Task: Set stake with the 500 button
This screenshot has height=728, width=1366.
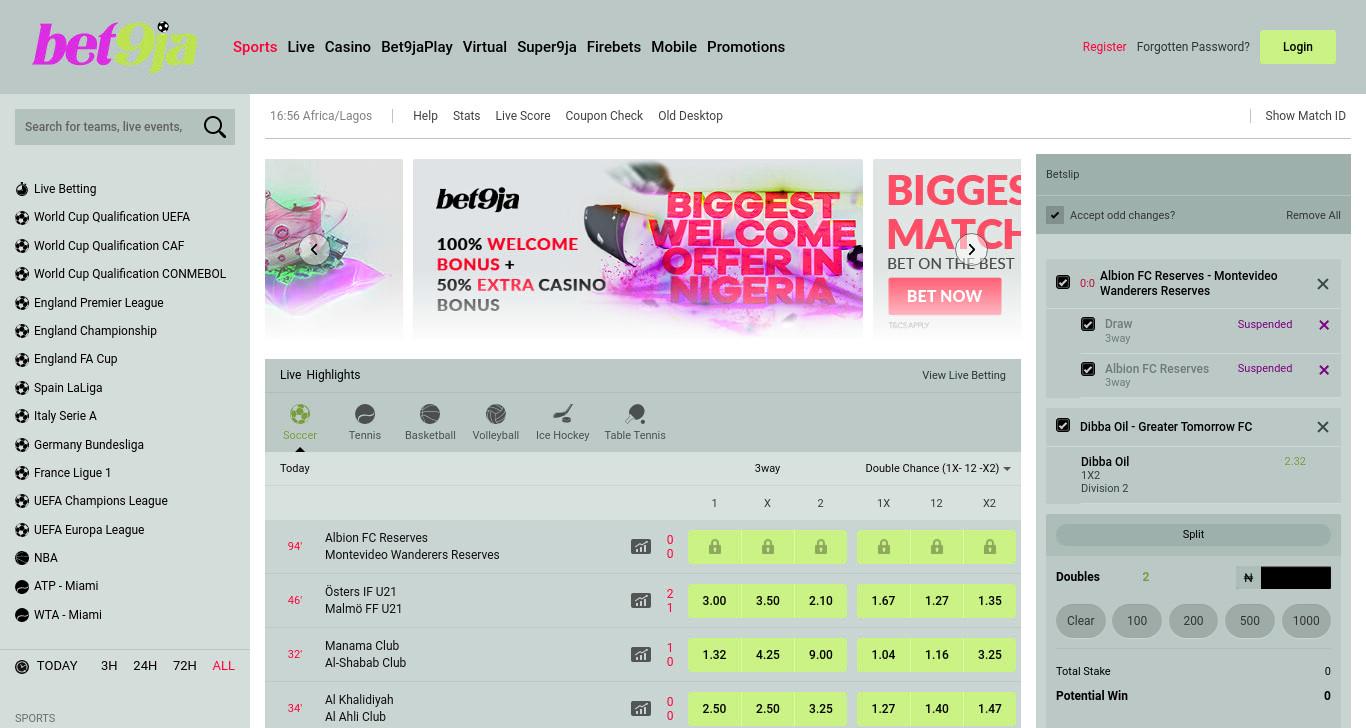Action: pos(1250,621)
